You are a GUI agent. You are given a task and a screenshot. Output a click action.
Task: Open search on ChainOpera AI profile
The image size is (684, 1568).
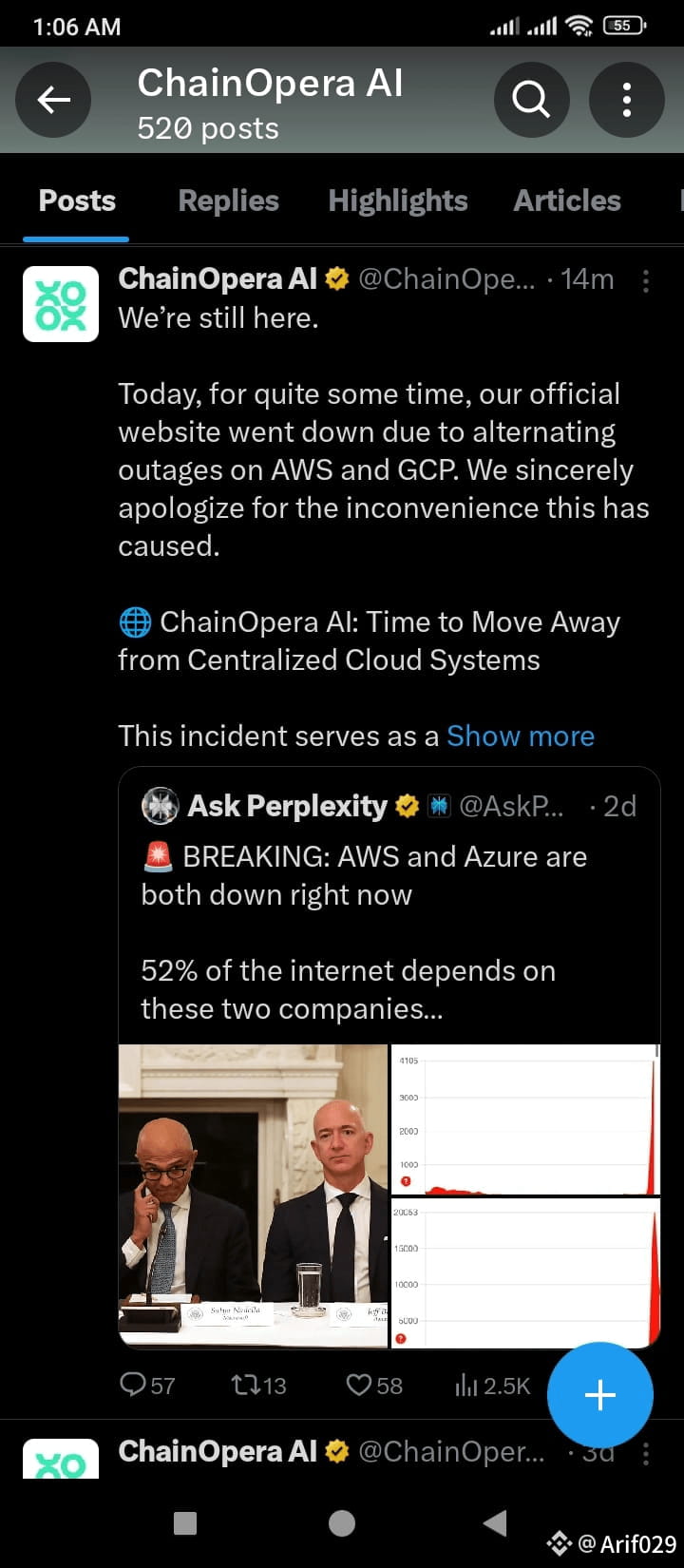coord(532,99)
